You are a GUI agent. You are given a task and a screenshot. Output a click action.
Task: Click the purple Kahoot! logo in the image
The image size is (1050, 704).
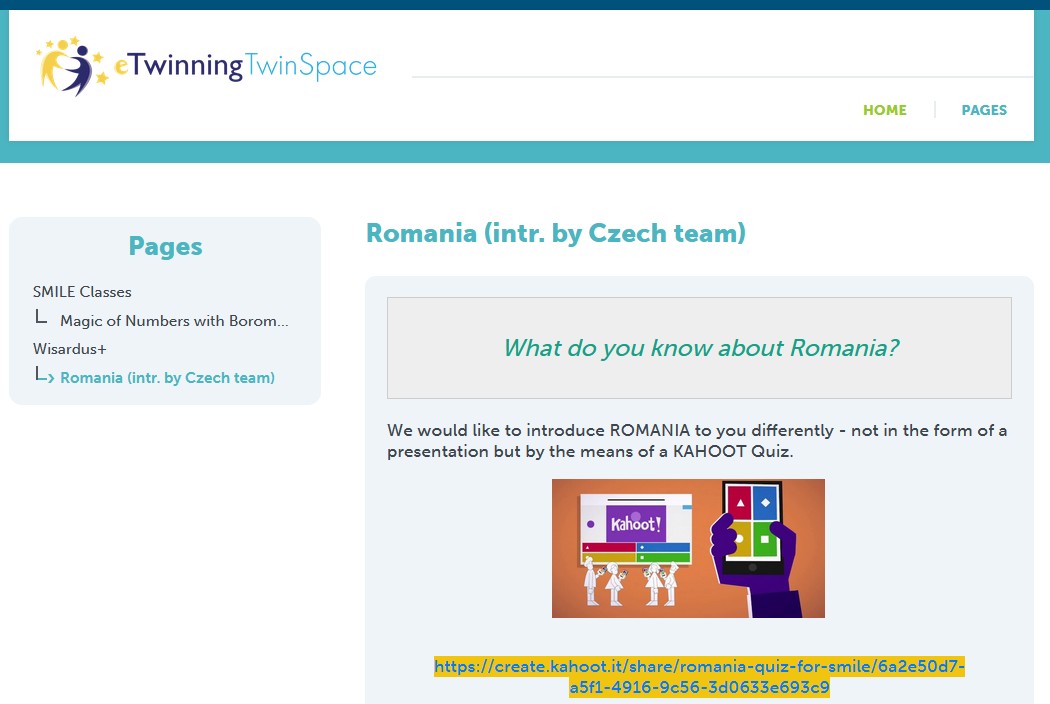point(635,522)
